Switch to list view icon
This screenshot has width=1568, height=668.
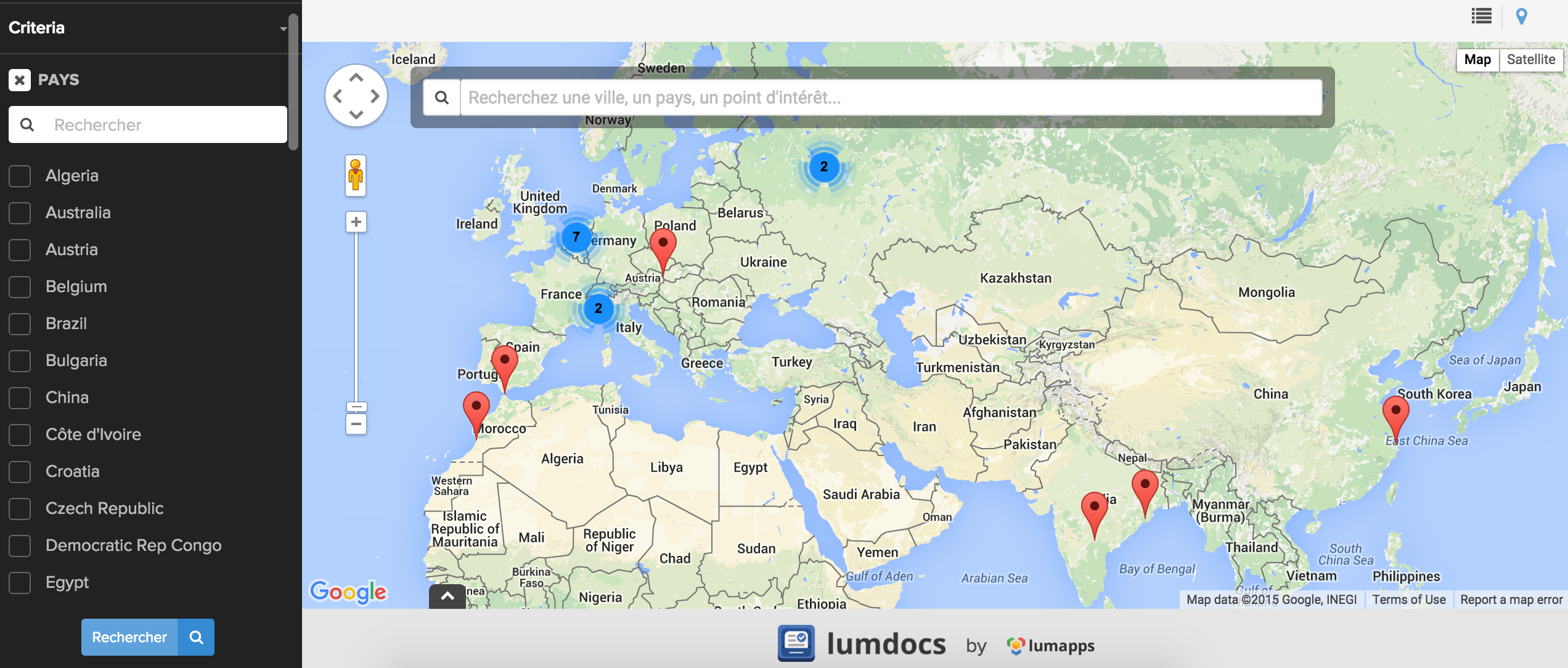(x=1481, y=17)
